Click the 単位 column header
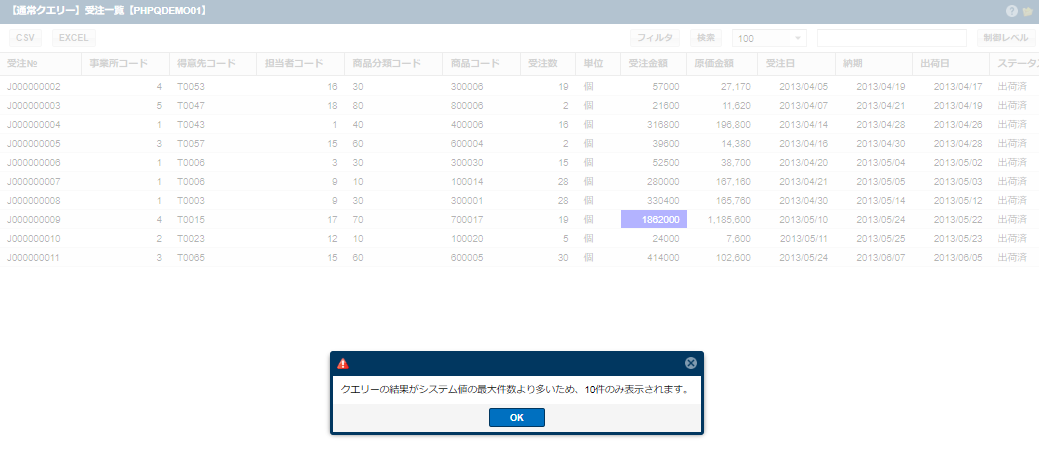The height and width of the screenshot is (457, 1039). 598,64
